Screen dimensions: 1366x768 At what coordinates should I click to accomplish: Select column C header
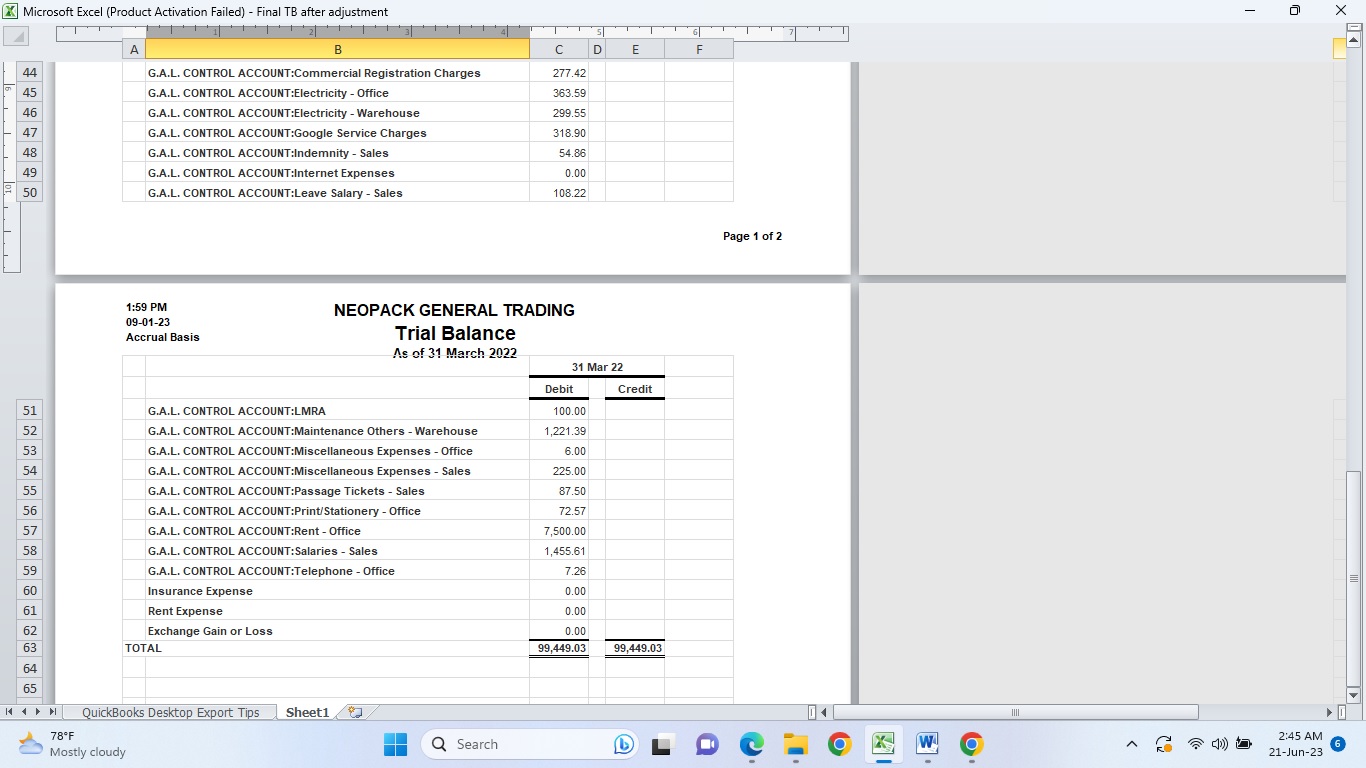[559, 49]
